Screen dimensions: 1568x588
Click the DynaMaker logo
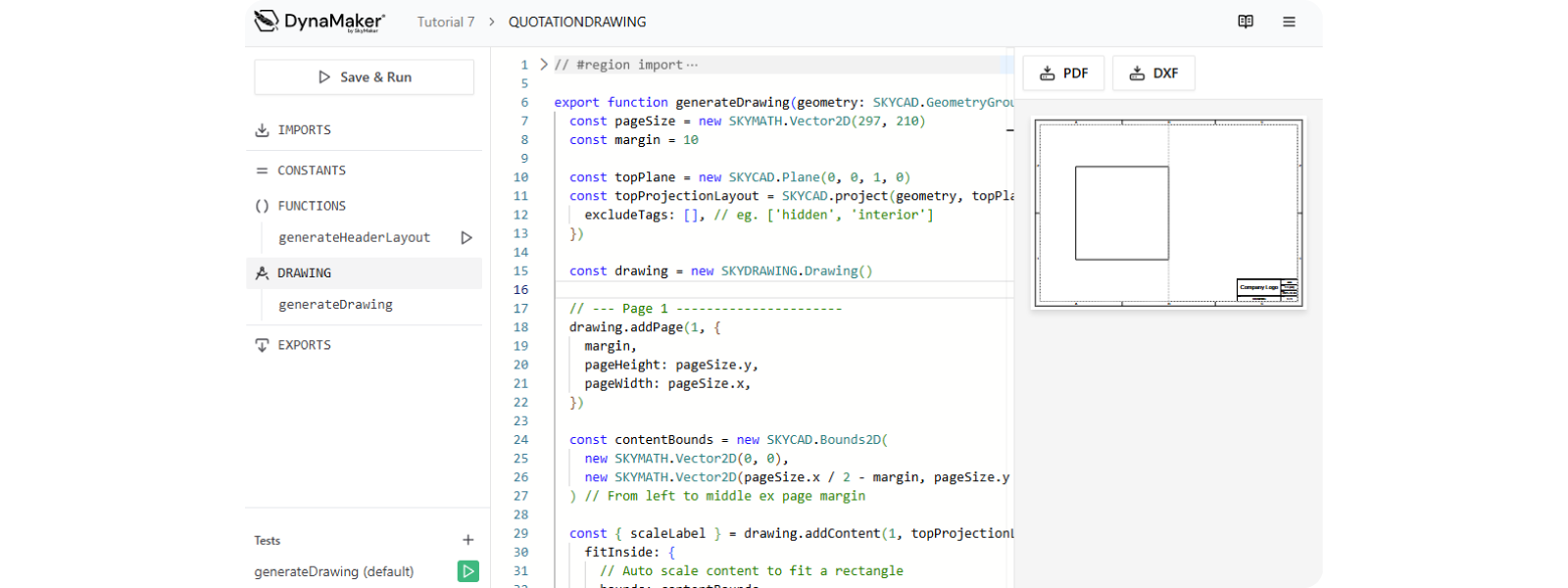[x=319, y=22]
